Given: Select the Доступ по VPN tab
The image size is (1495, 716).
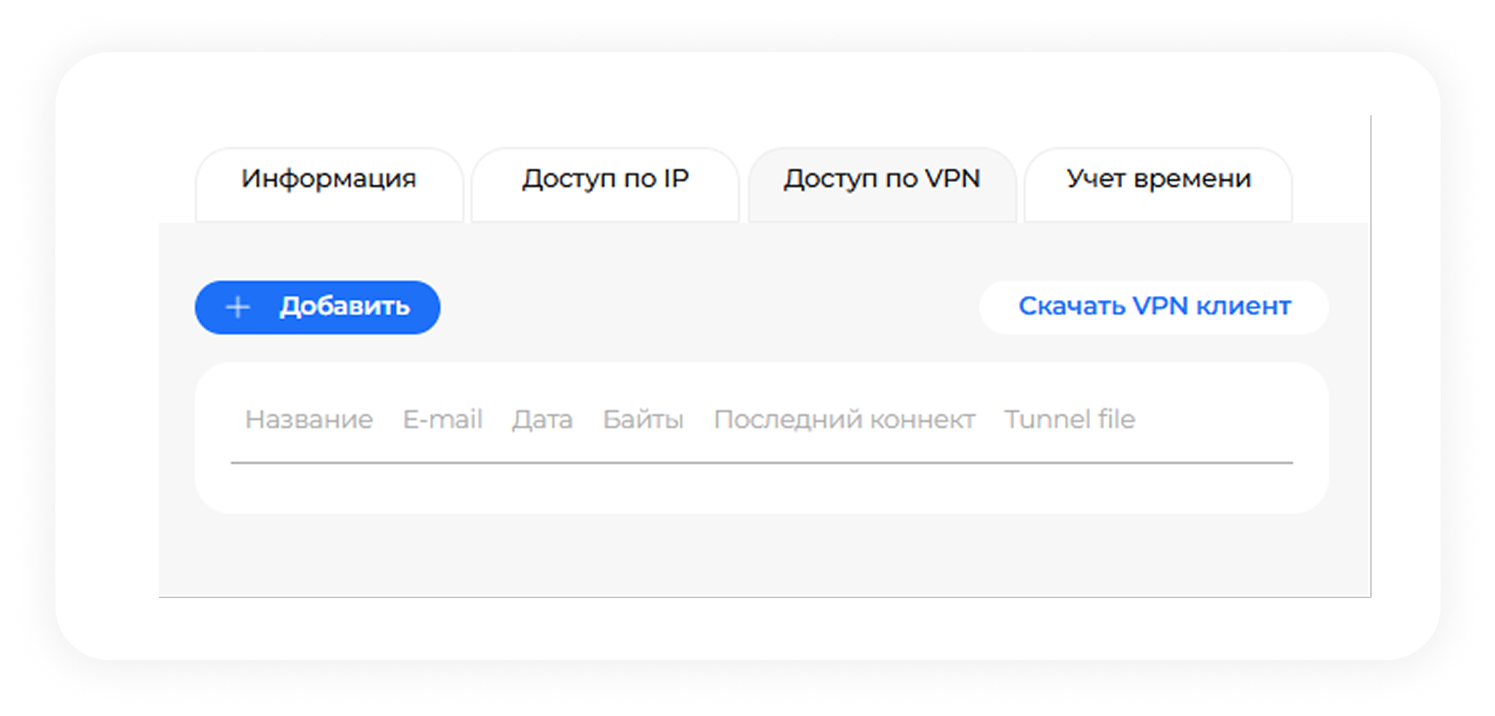Looking at the screenshot, I should pyautogui.click(x=881, y=180).
